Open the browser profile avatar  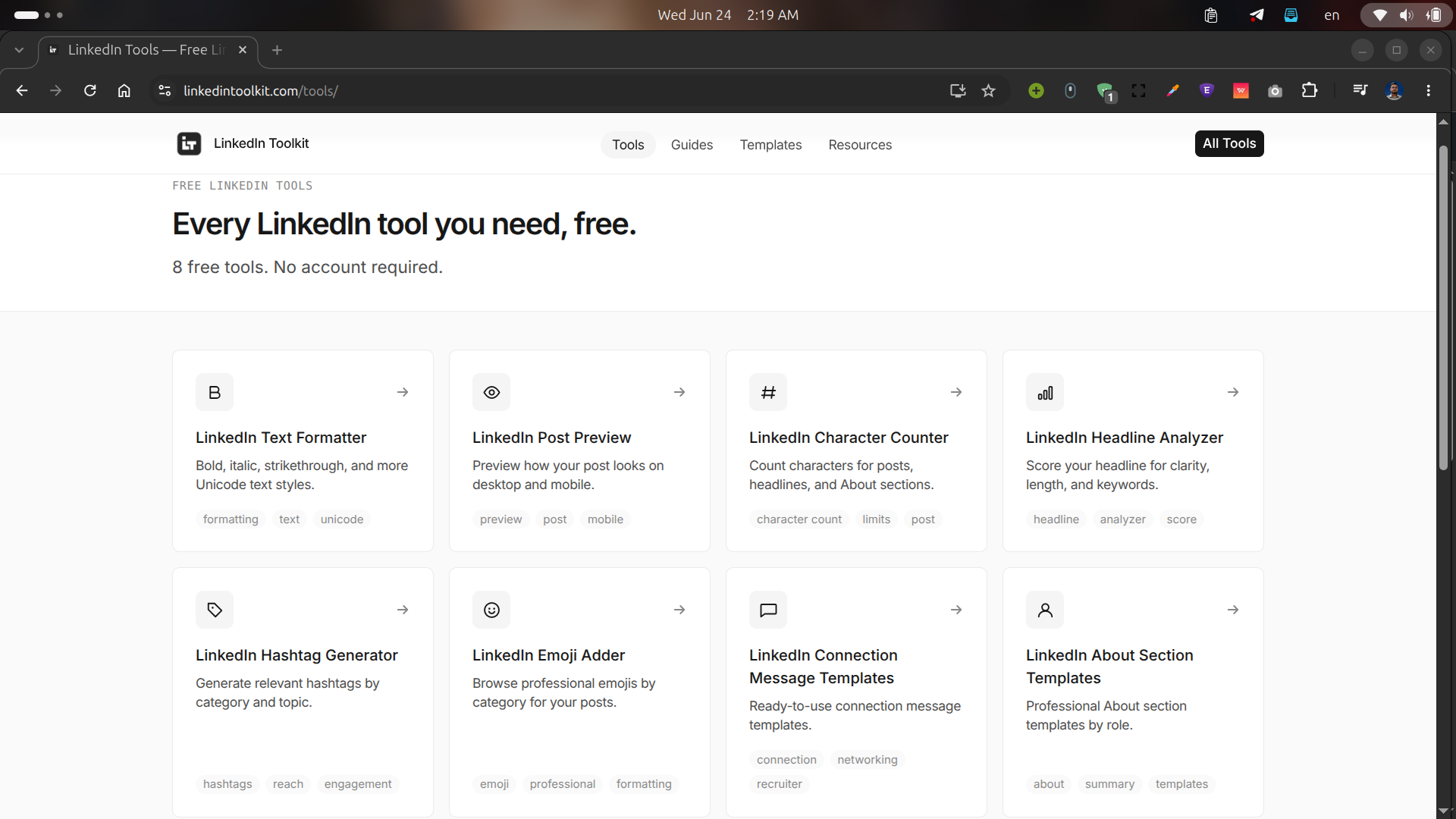click(1394, 90)
